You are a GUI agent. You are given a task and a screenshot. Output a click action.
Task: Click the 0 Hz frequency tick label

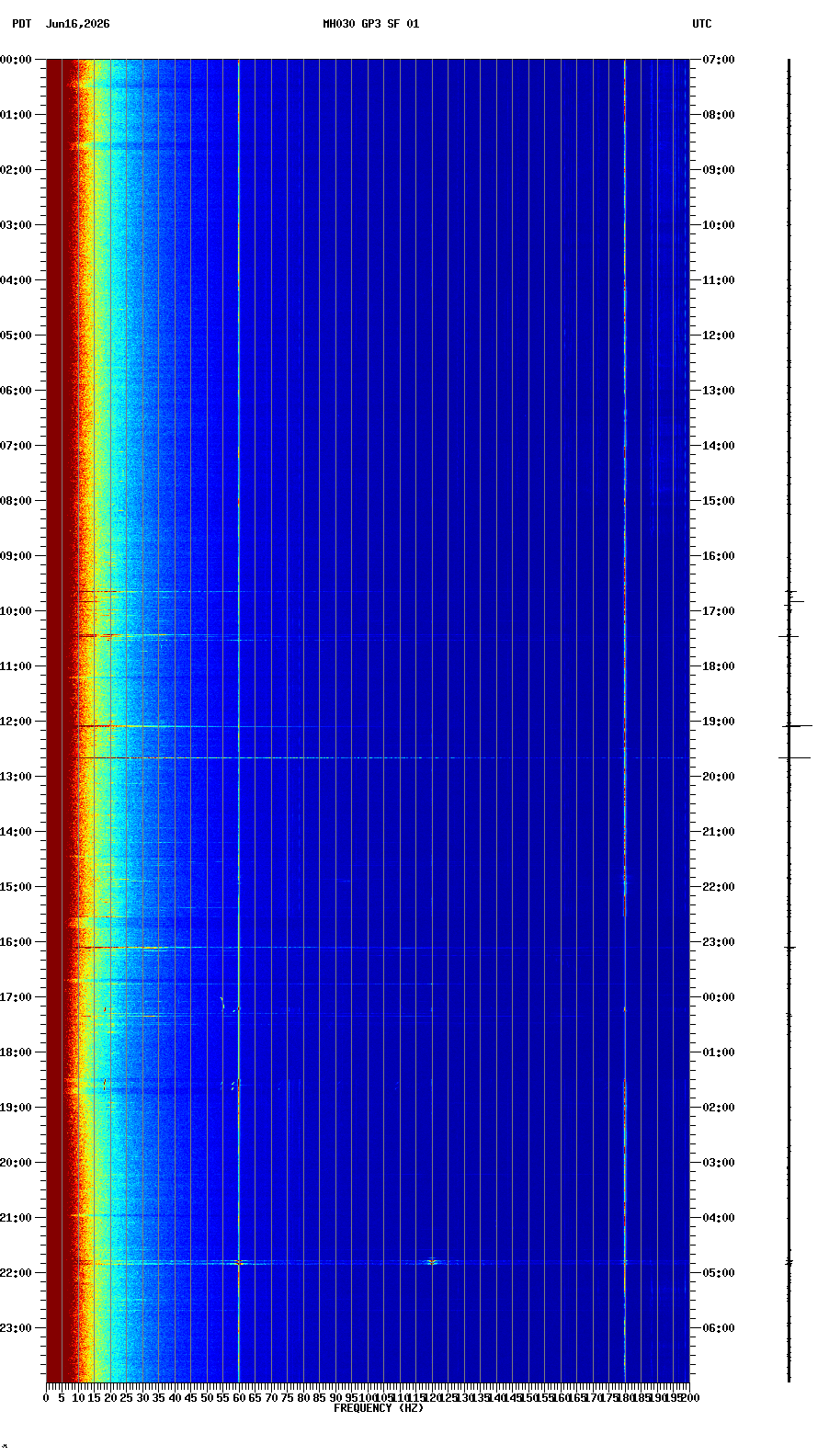[x=46, y=1398]
